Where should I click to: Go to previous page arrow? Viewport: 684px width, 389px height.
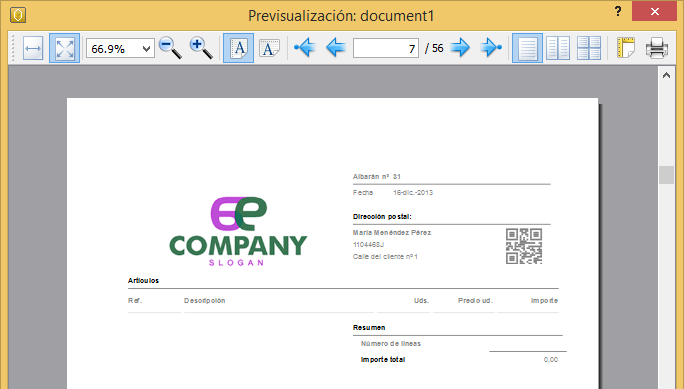pos(335,47)
